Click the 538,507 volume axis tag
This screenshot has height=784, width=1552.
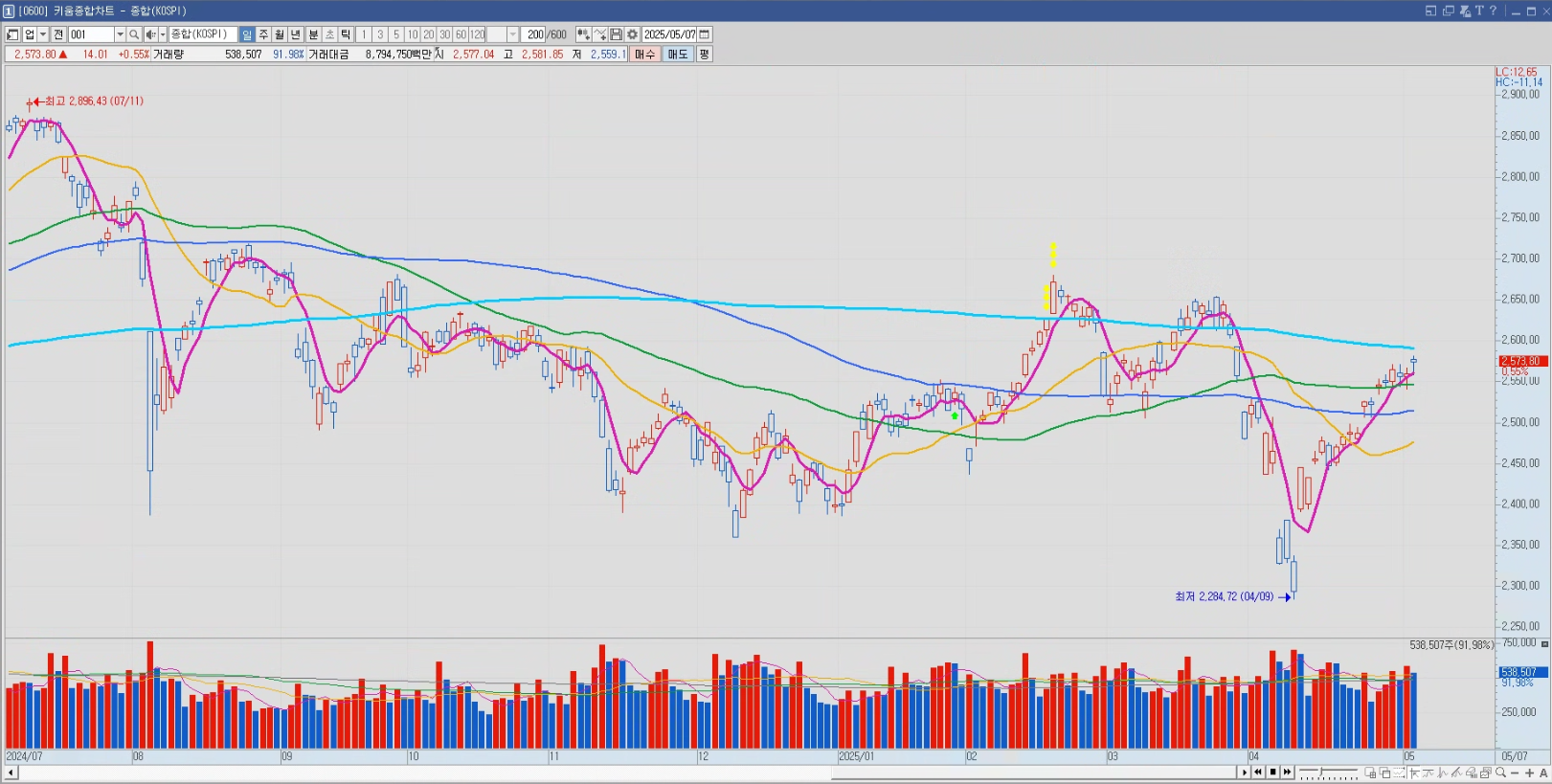[x=1522, y=672]
